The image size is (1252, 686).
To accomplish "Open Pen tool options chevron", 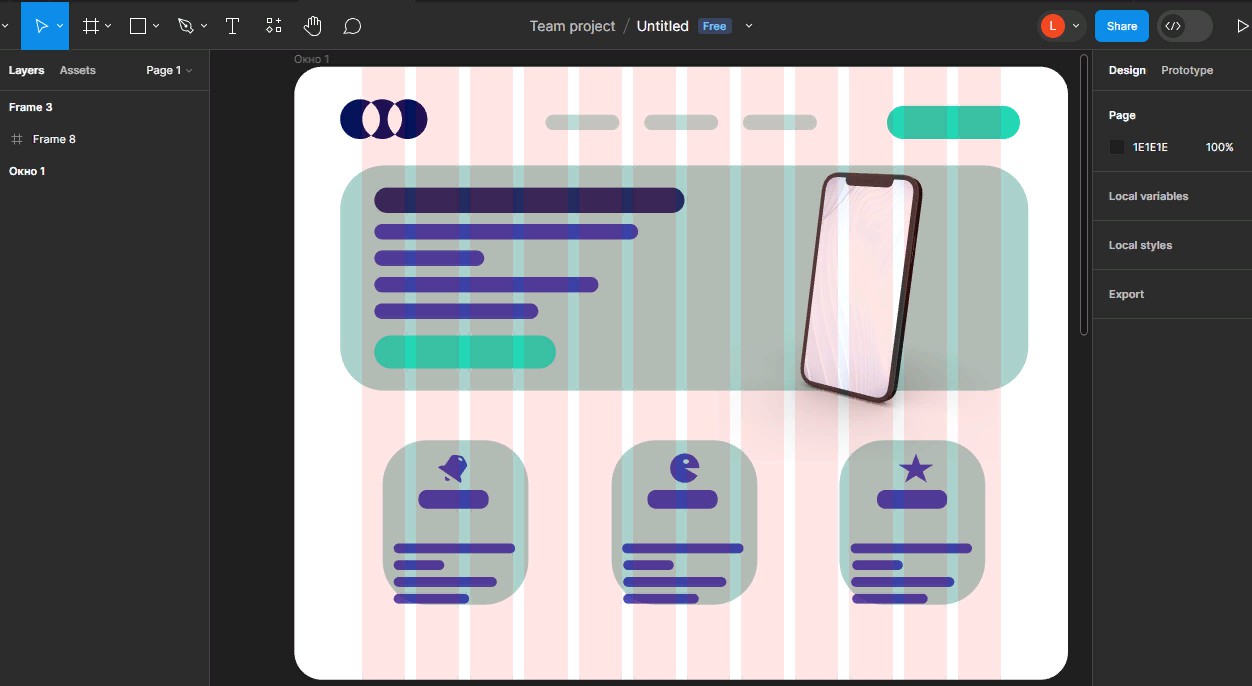I will tap(204, 26).
